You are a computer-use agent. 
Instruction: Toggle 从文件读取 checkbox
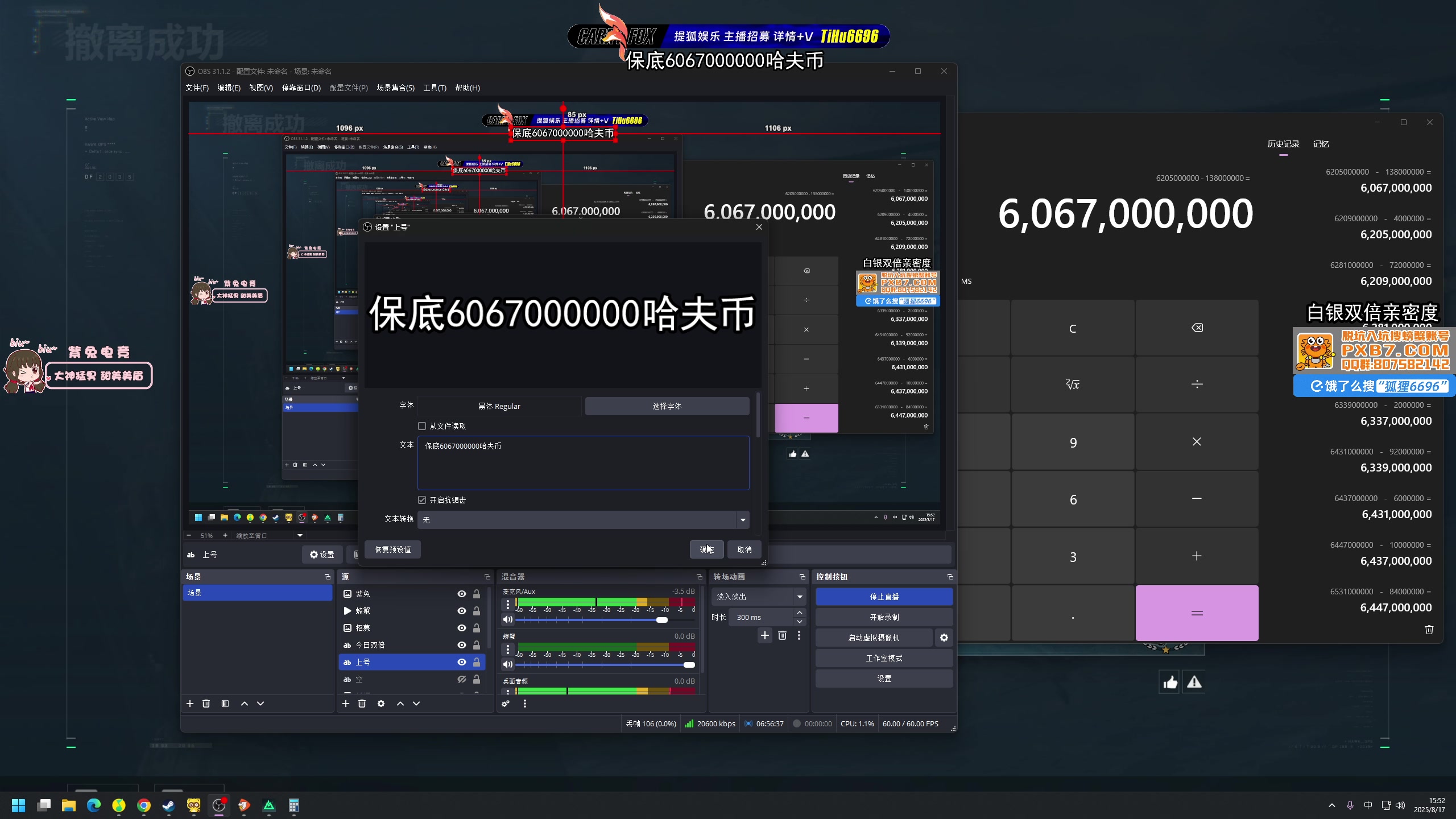click(422, 426)
